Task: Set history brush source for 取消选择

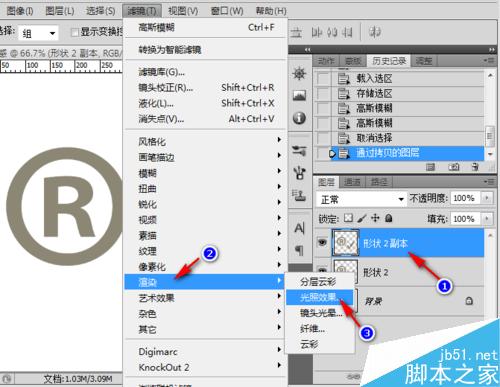Action: click(323, 138)
